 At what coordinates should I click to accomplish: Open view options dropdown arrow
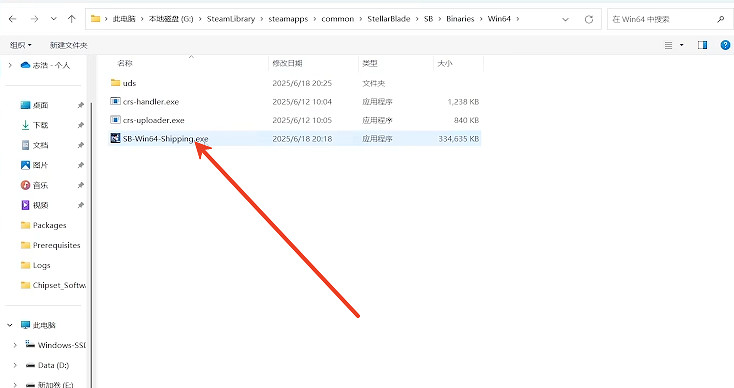click(682, 45)
